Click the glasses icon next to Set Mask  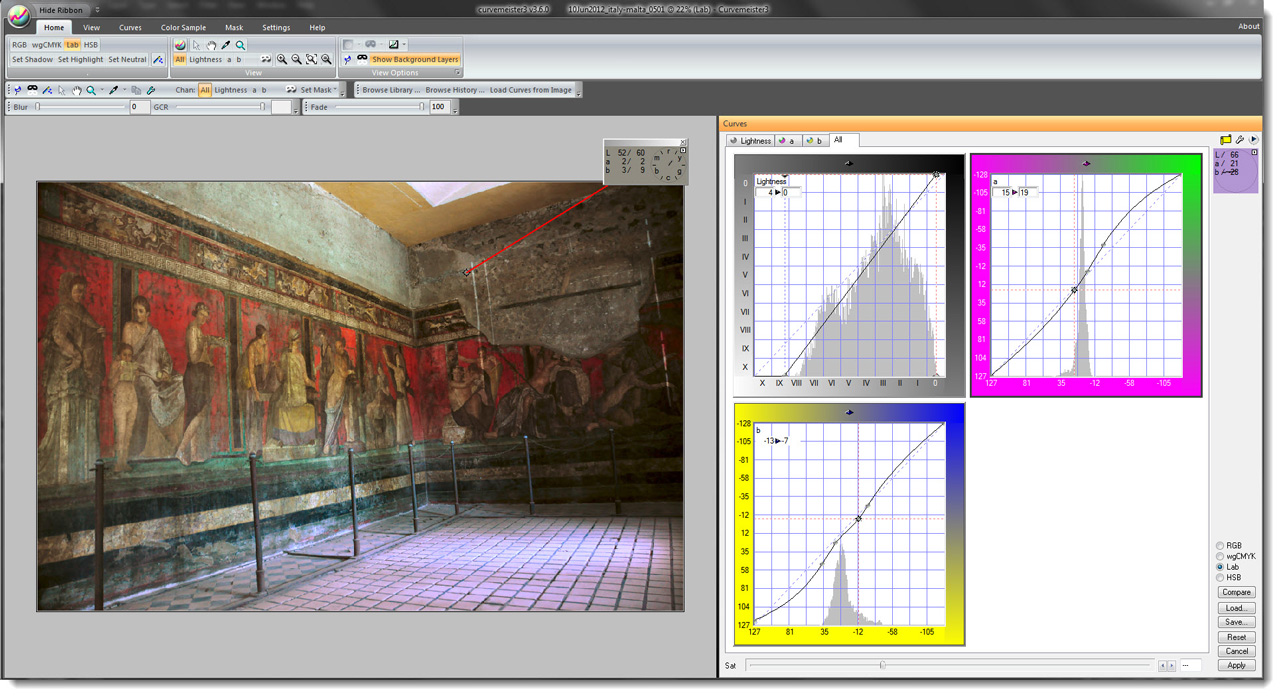pos(290,90)
